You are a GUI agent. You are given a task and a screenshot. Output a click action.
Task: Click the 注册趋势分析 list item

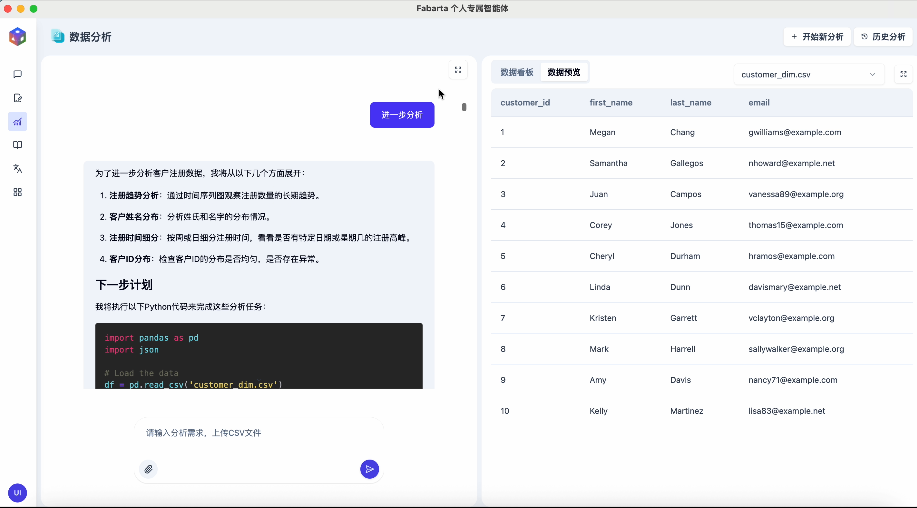pyautogui.click(x=211, y=195)
